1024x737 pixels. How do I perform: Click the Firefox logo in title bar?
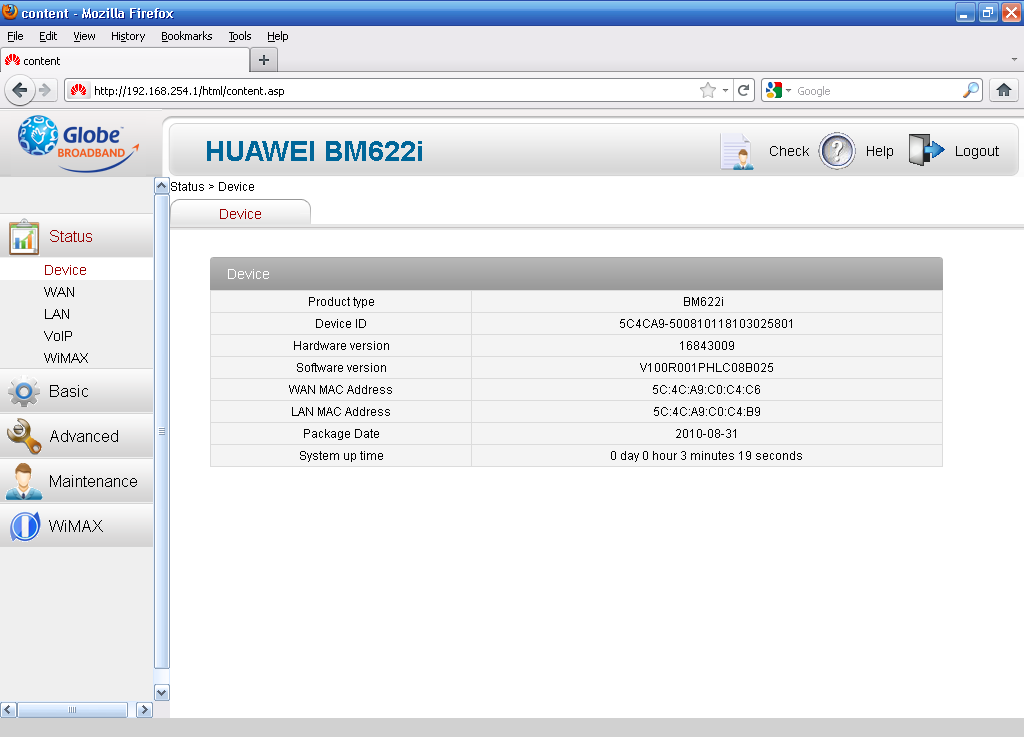(10, 12)
